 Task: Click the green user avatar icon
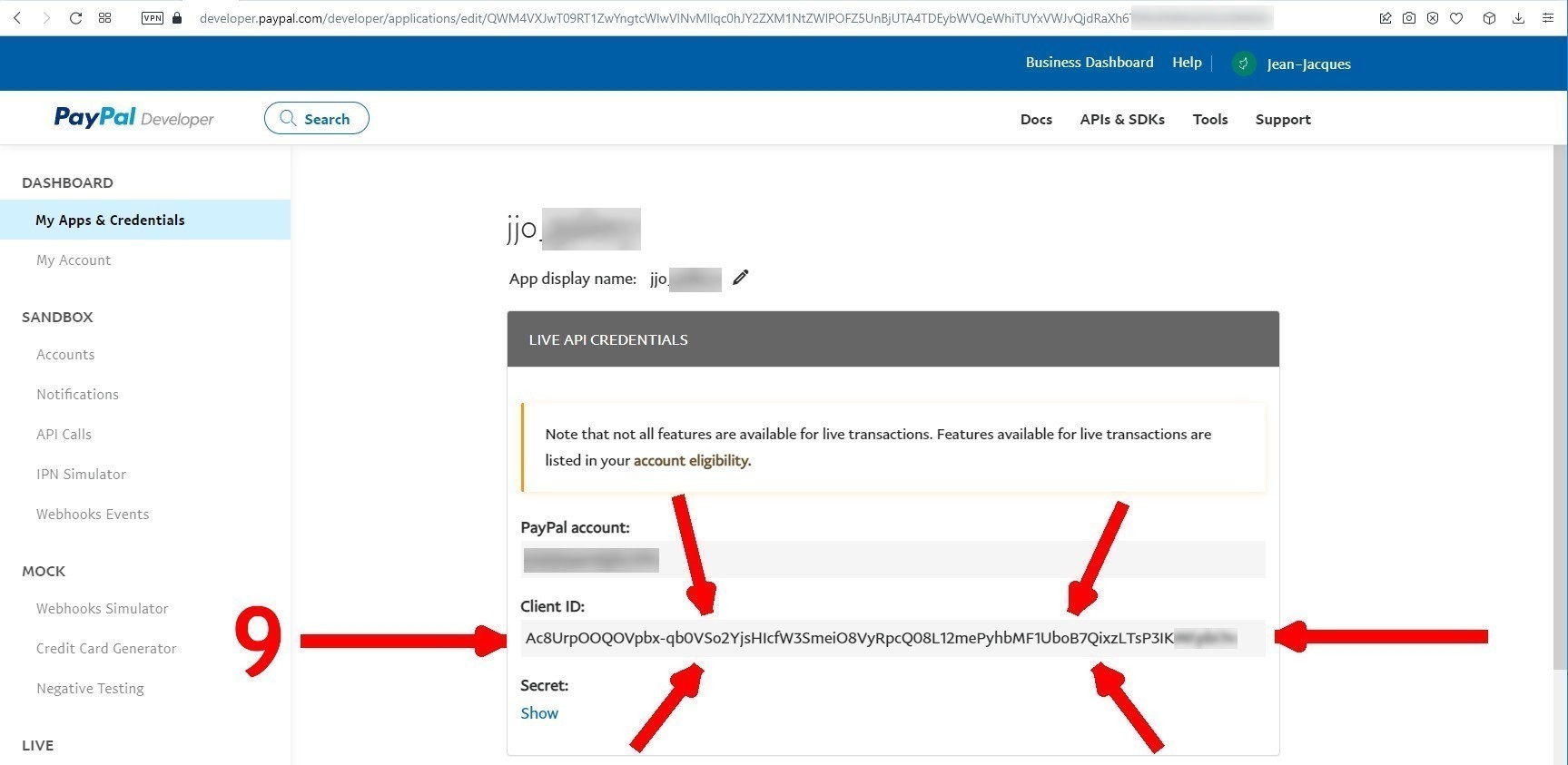tap(1244, 64)
